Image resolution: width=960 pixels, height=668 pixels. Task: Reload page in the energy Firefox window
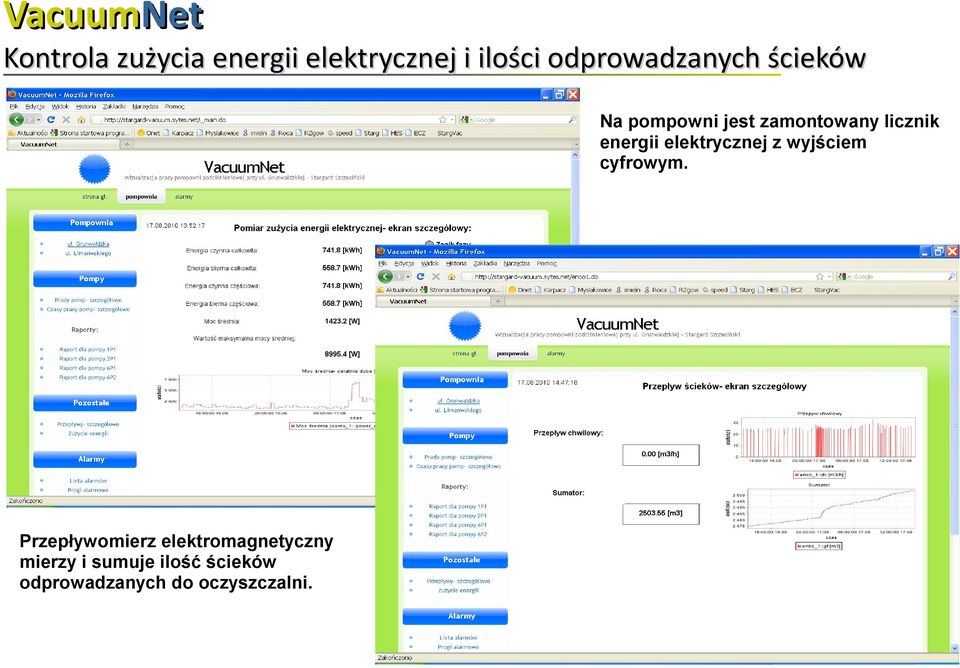tap(51, 120)
